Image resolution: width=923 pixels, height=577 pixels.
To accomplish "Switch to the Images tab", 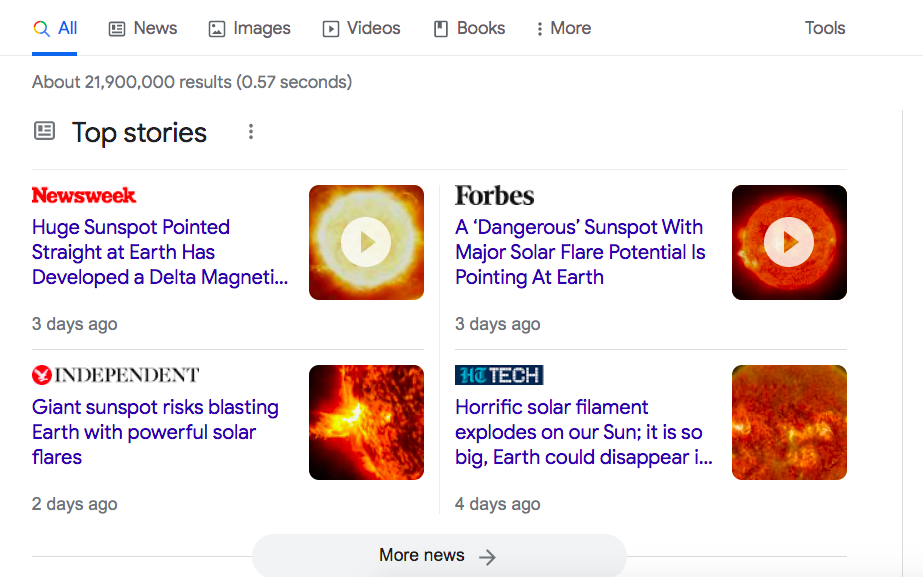I will [x=250, y=28].
